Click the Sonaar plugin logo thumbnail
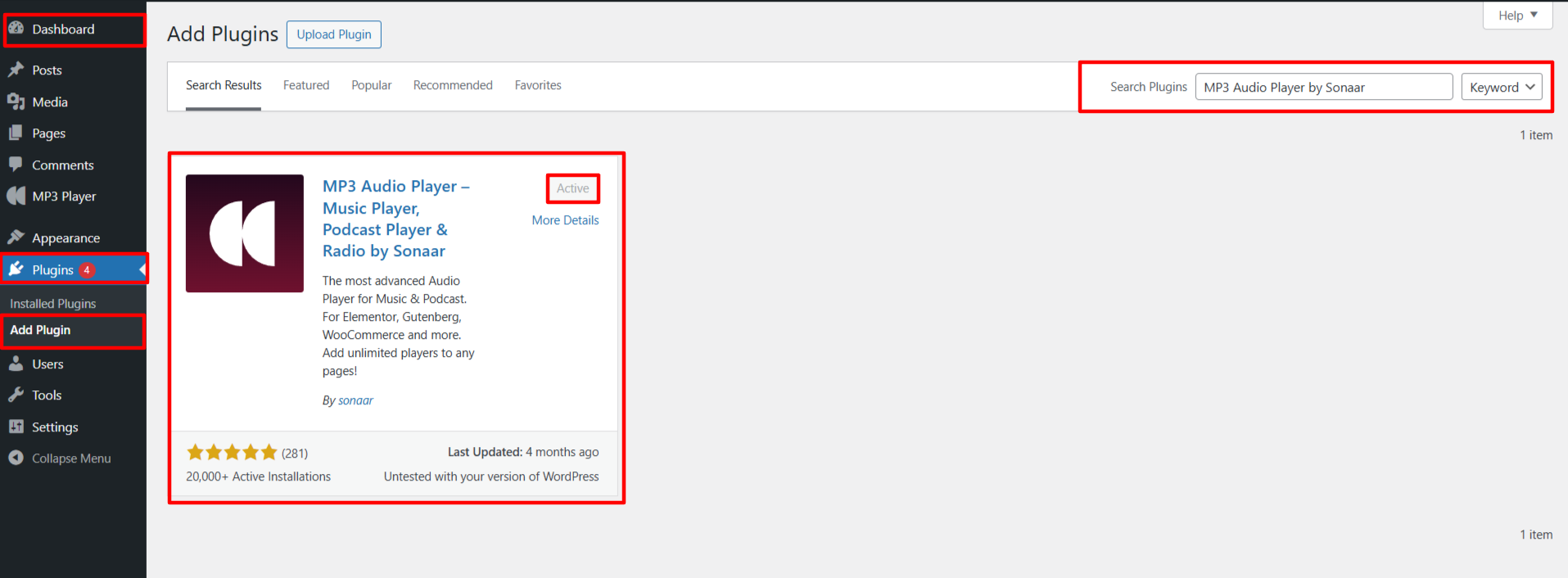The width and height of the screenshot is (1568, 578). 245,233
